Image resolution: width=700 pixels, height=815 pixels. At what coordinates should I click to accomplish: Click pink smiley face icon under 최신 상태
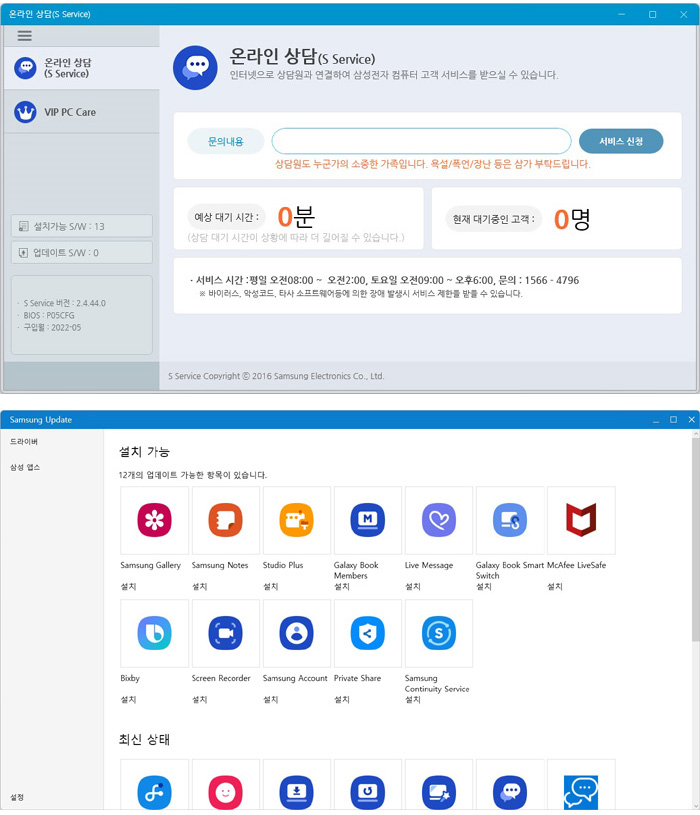[x=226, y=792]
